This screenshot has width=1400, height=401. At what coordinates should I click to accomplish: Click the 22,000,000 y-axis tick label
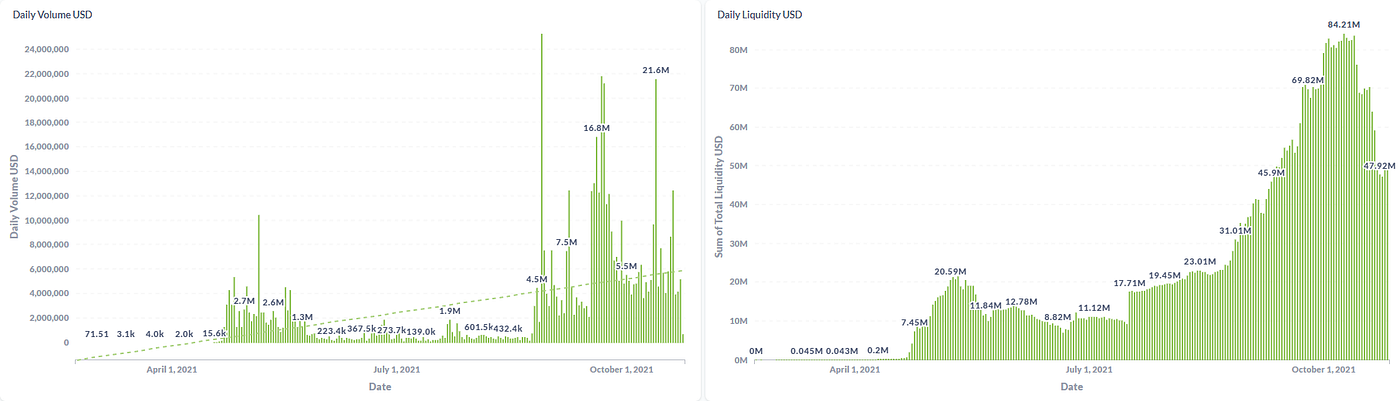pyautogui.click(x=46, y=74)
